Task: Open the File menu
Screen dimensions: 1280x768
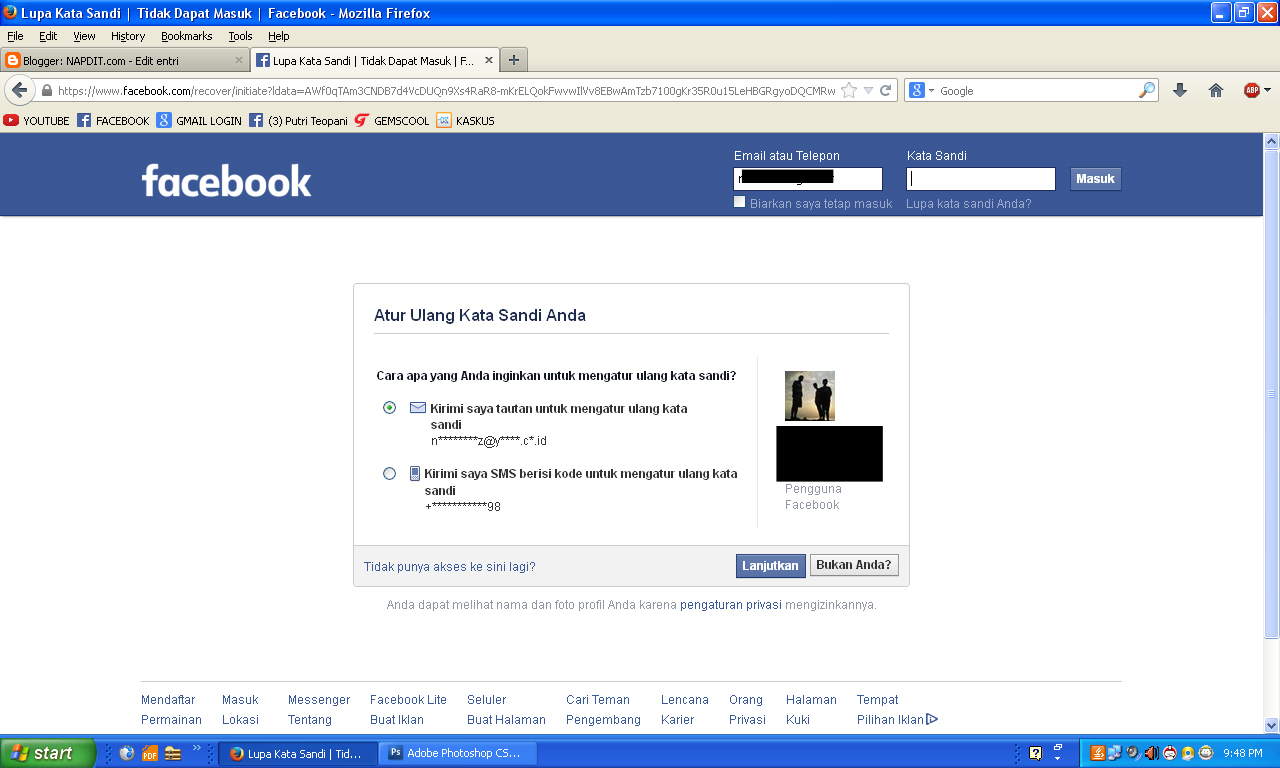Action: pos(15,36)
